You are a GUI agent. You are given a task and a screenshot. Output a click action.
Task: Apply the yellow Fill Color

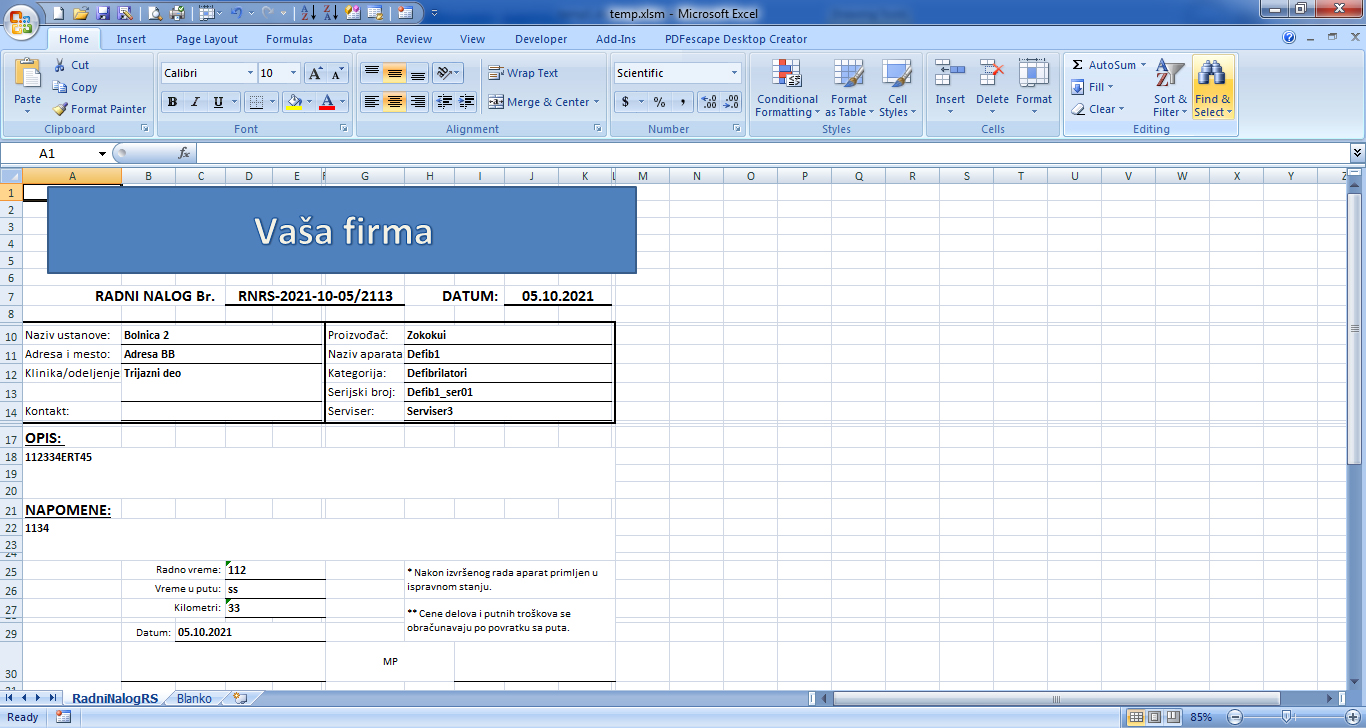tap(293, 102)
